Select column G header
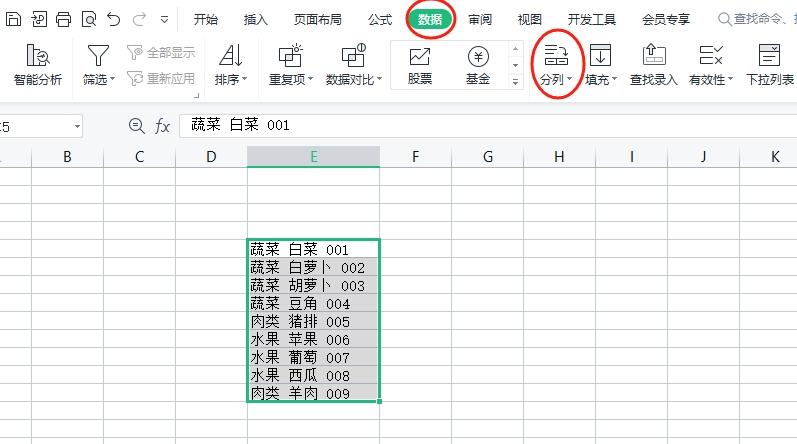 pos(487,157)
